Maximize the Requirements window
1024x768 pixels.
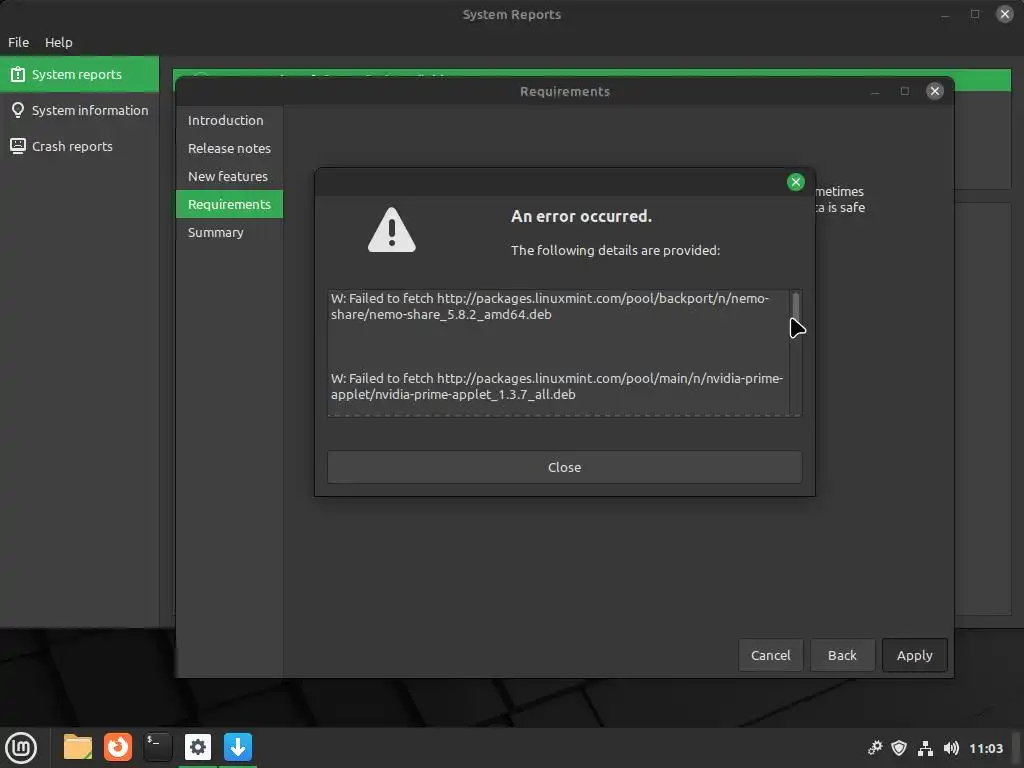(904, 91)
